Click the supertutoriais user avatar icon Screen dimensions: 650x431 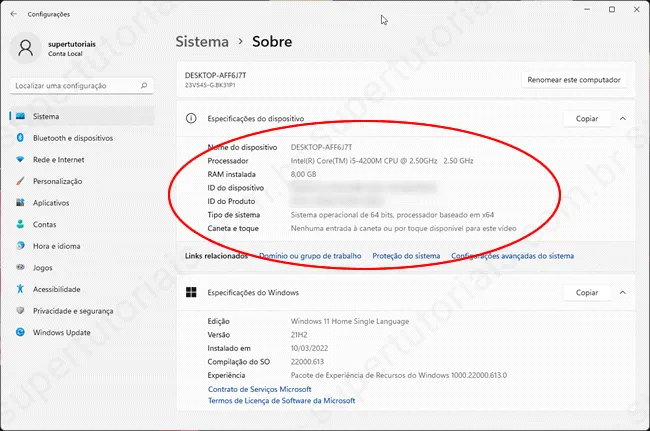tap(25, 48)
